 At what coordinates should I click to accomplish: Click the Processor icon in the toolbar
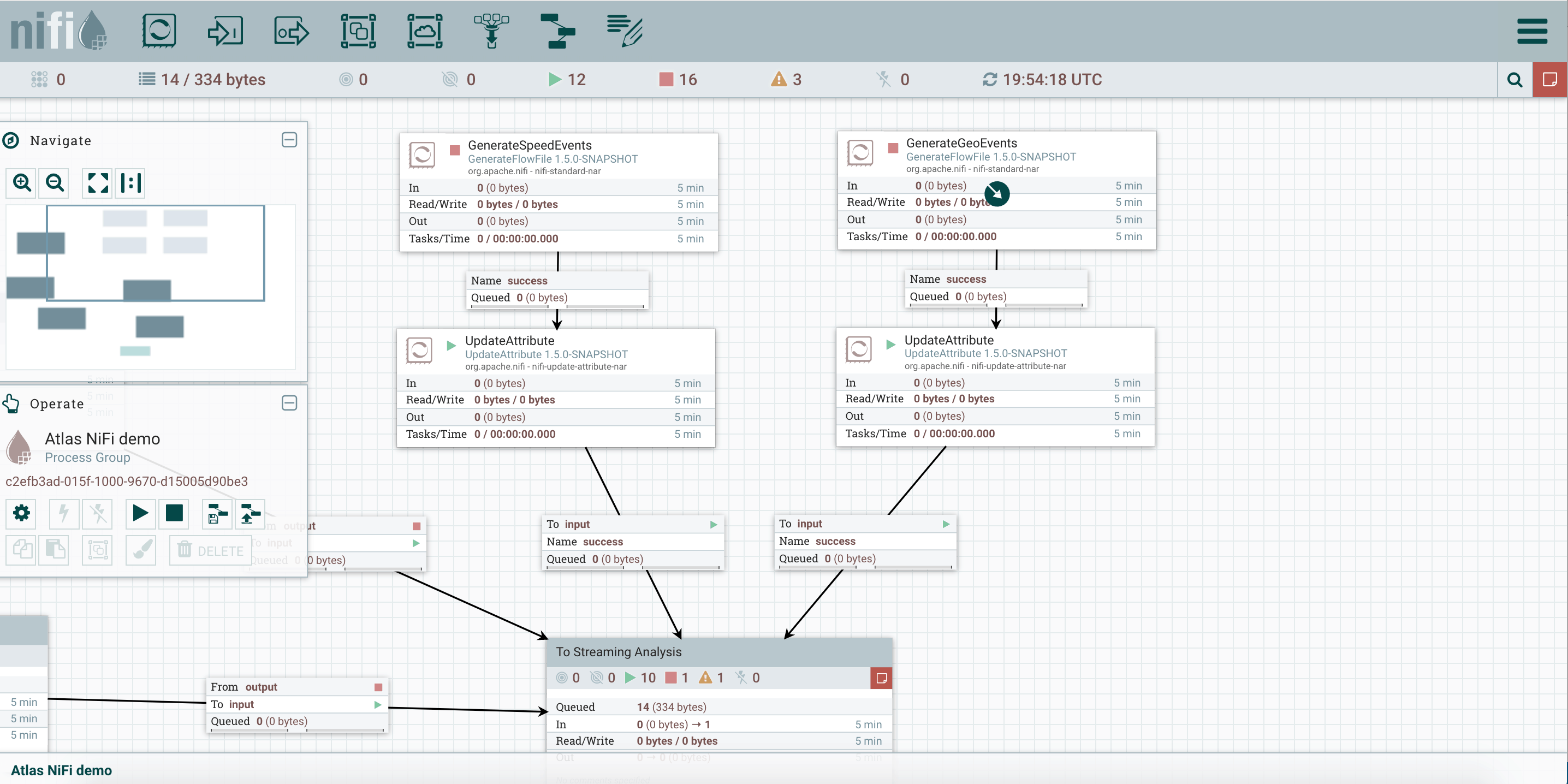pyautogui.click(x=159, y=31)
